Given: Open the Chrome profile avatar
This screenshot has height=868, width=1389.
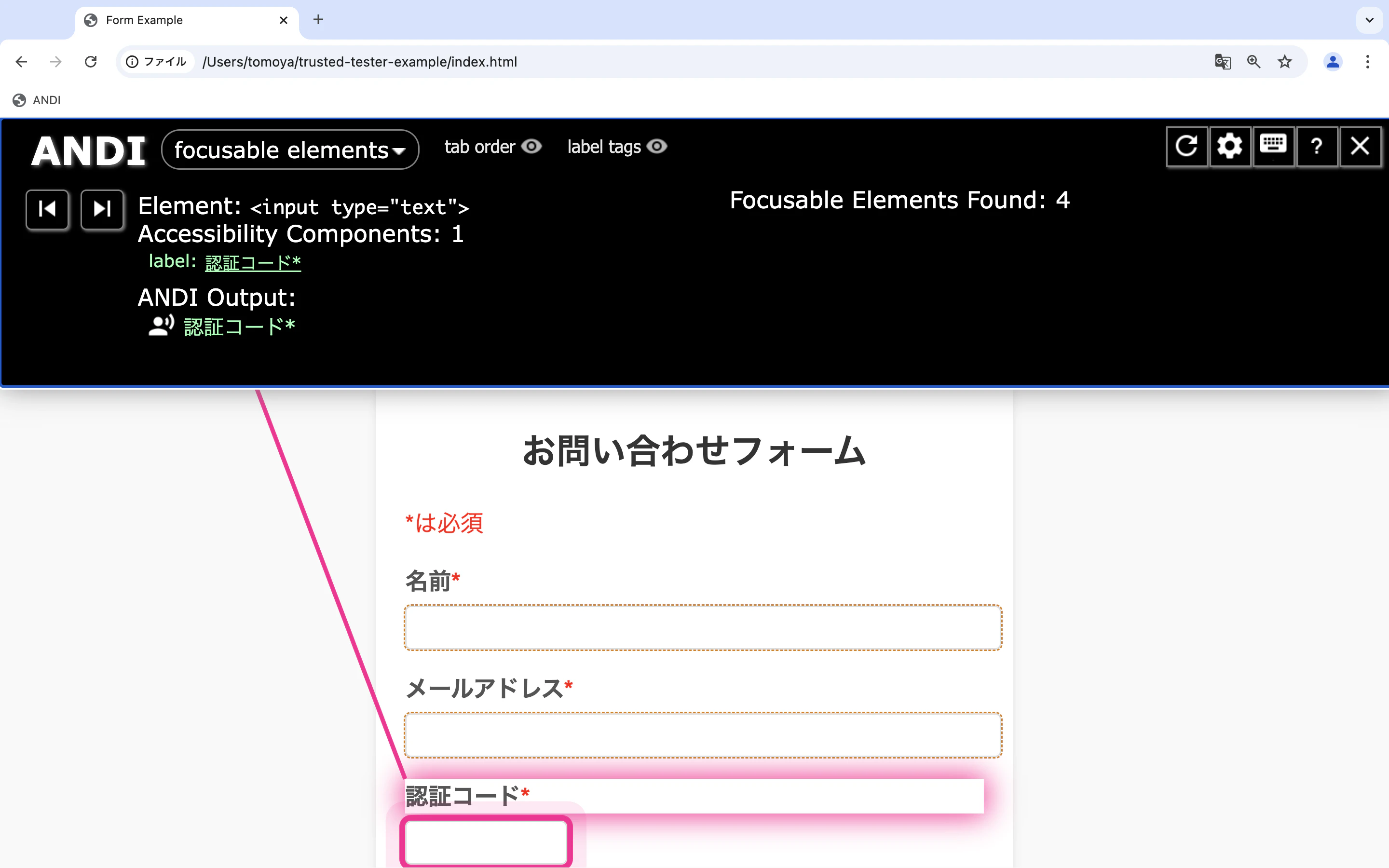Looking at the screenshot, I should 1333,61.
